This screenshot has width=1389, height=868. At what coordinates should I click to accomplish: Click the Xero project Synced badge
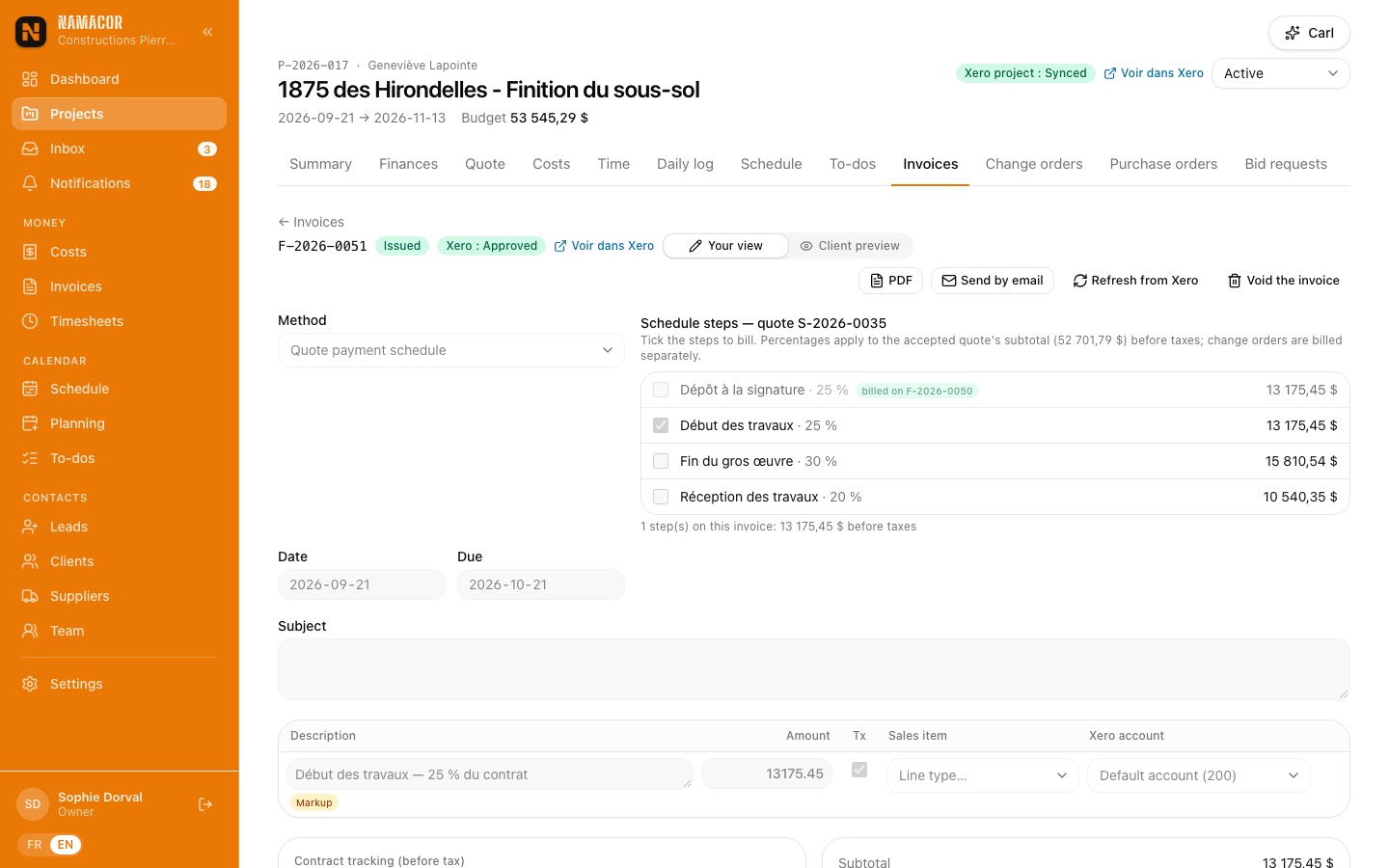[x=1025, y=73]
